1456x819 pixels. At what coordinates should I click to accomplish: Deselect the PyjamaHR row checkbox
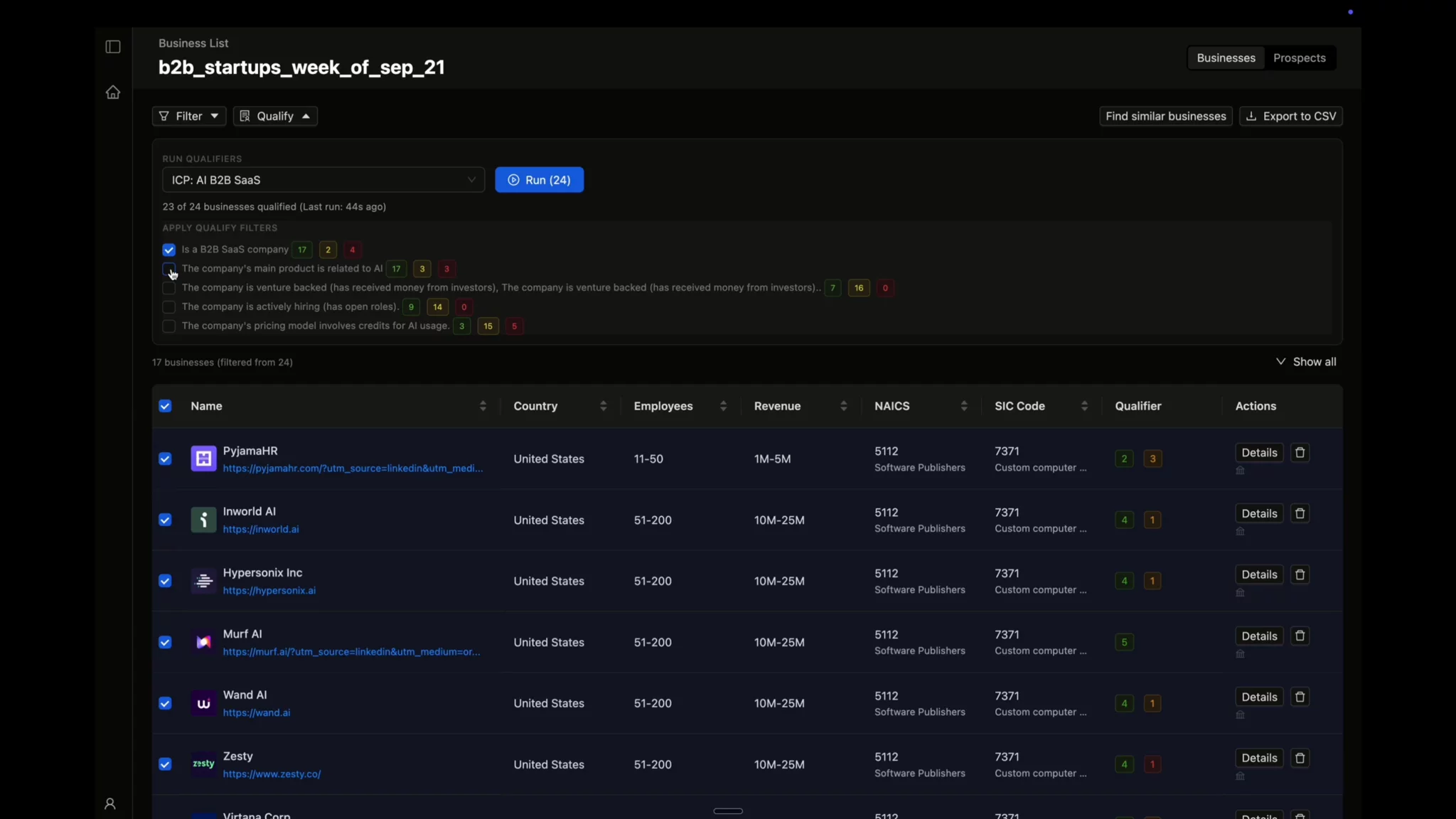coord(165,459)
